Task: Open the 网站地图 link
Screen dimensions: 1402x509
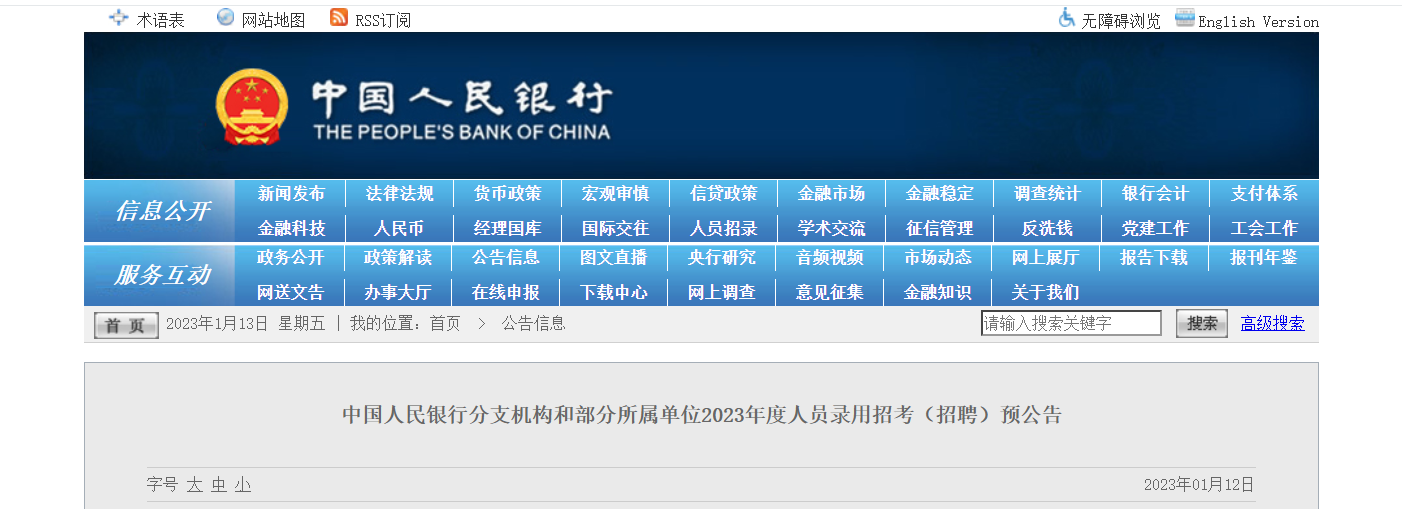Action: point(273,20)
